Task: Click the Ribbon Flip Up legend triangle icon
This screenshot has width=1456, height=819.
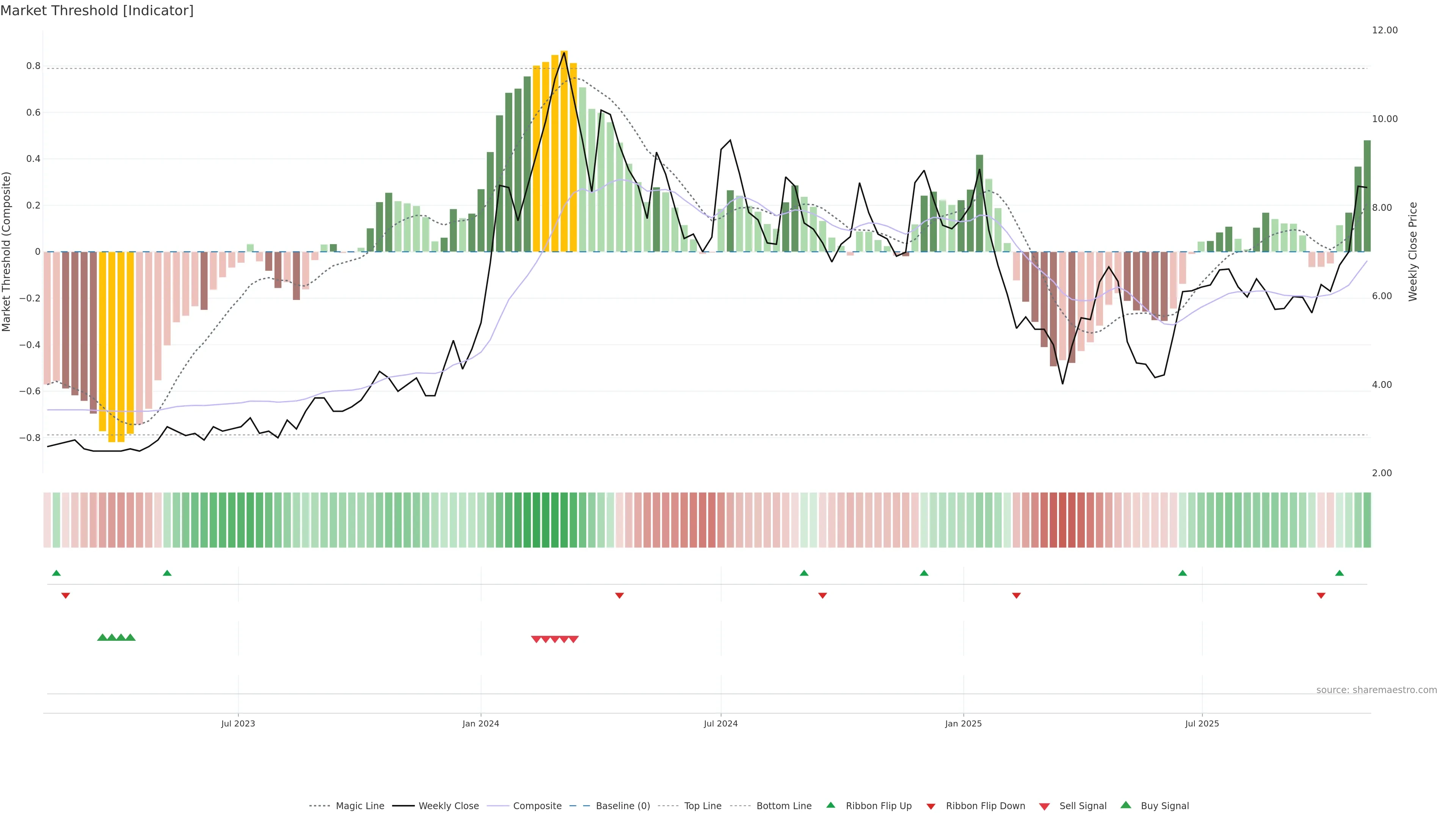Action: [x=830, y=805]
